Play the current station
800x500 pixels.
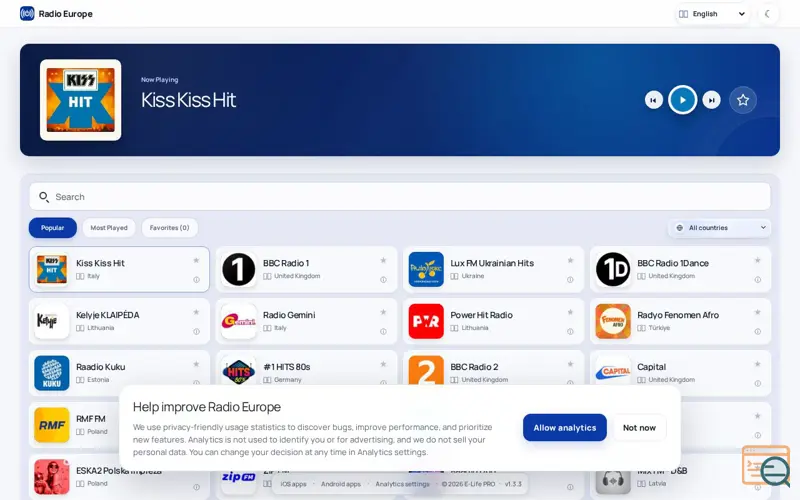[x=682, y=100]
